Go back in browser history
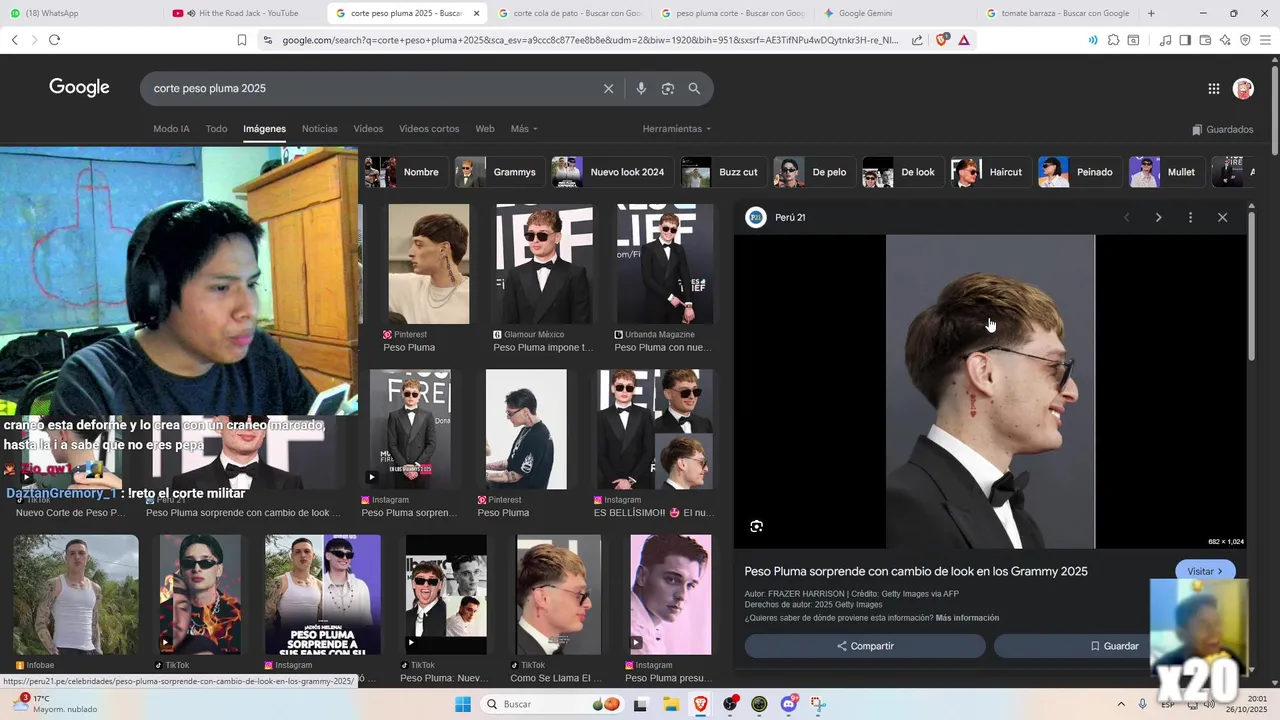The width and height of the screenshot is (1280, 720). coord(14,40)
